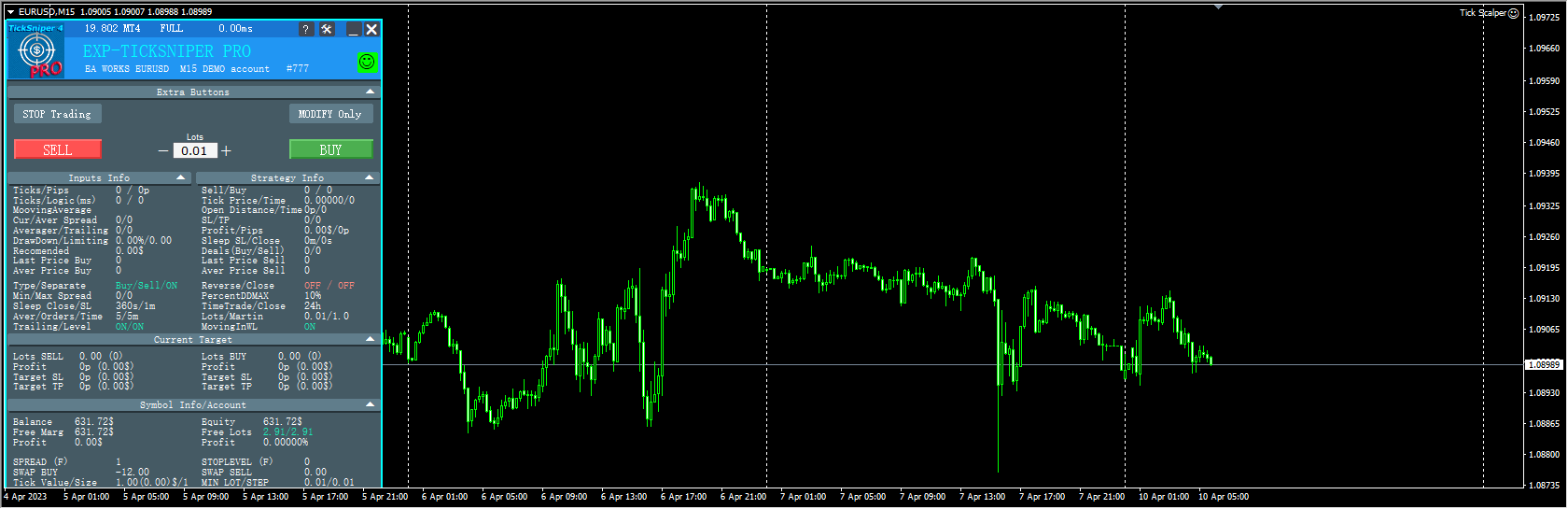Click the chart shift triangle marker at the top
The height and width of the screenshot is (509, 1568).
tap(1218, 7)
